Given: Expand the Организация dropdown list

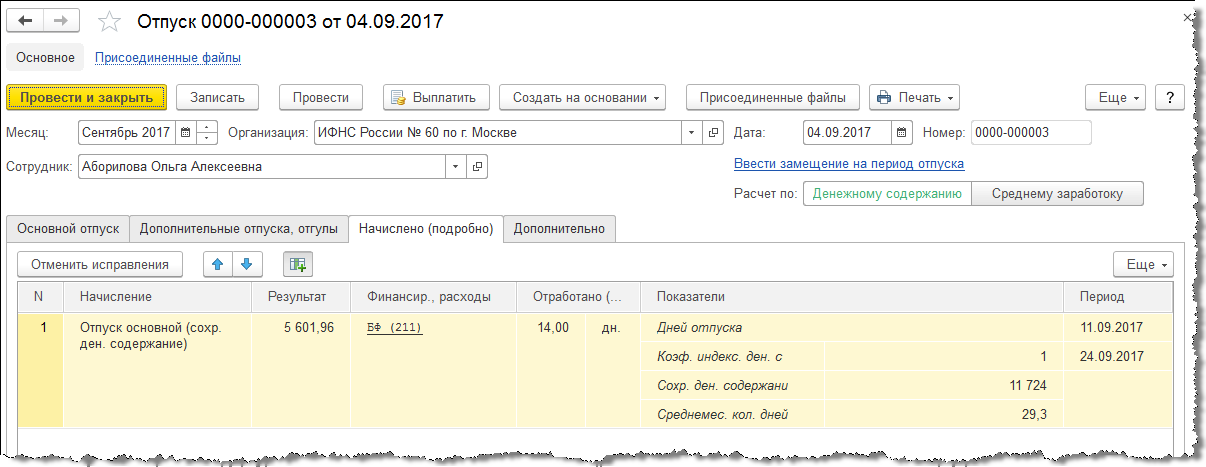Looking at the screenshot, I should point(693,132).
